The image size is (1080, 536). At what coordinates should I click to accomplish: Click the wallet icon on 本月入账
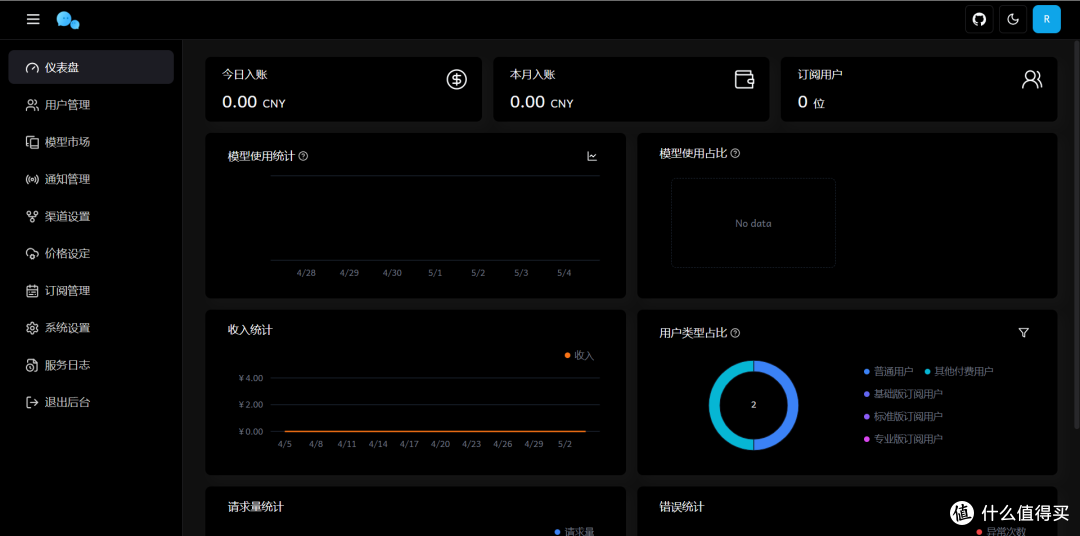[x=744, y=79]
